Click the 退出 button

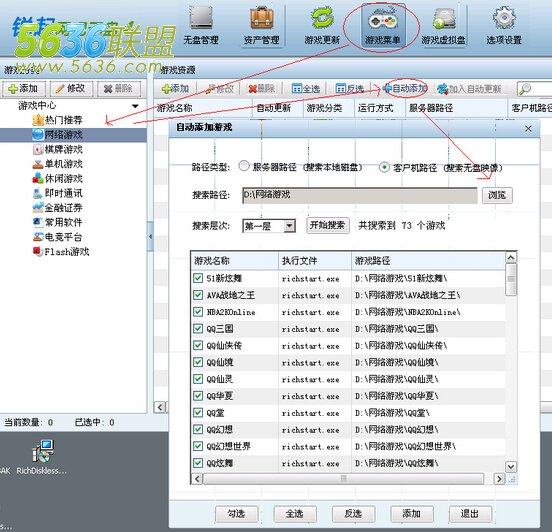tap(470, 514)
